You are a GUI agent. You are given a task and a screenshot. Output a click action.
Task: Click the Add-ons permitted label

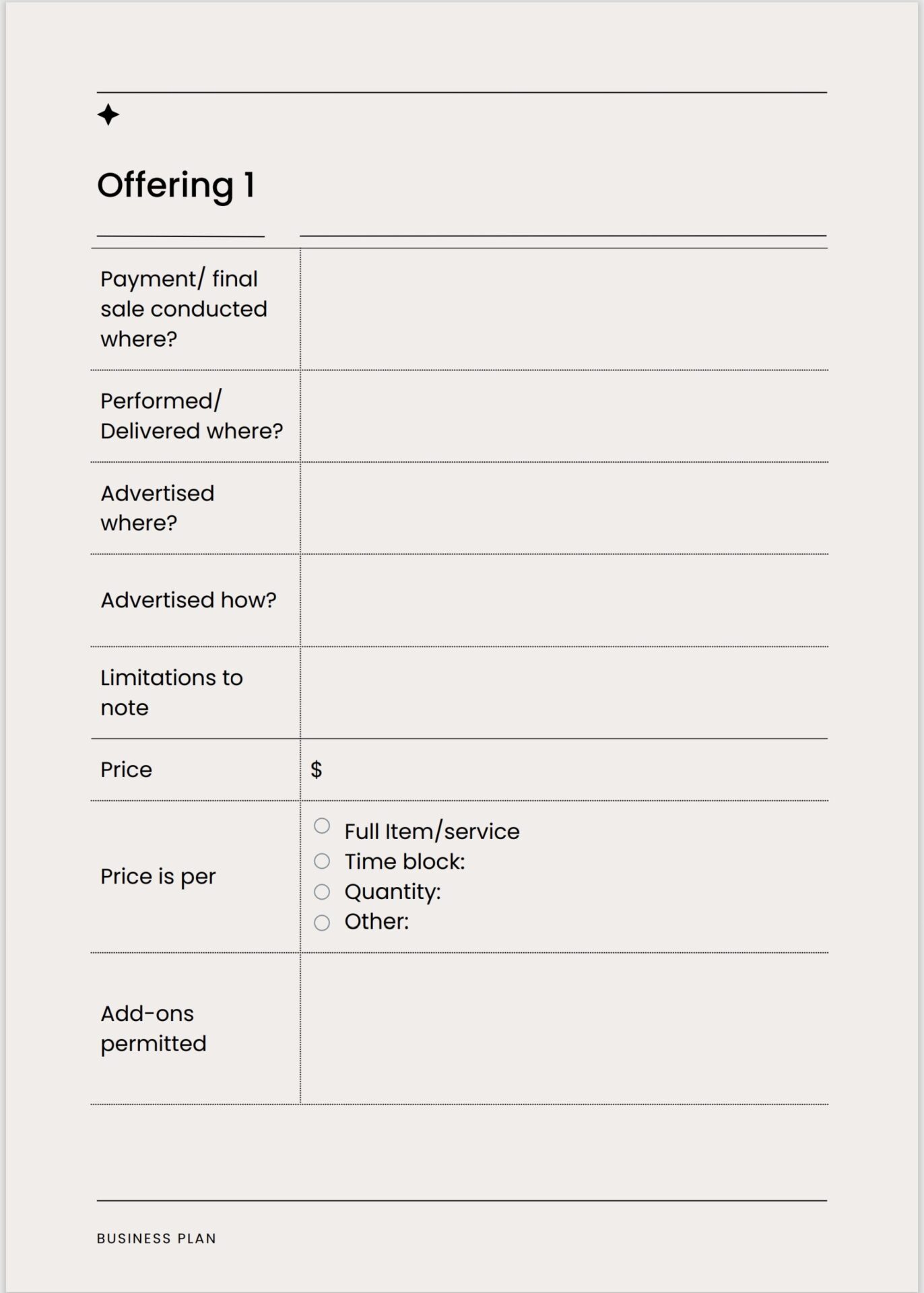tap(153, 1028)
